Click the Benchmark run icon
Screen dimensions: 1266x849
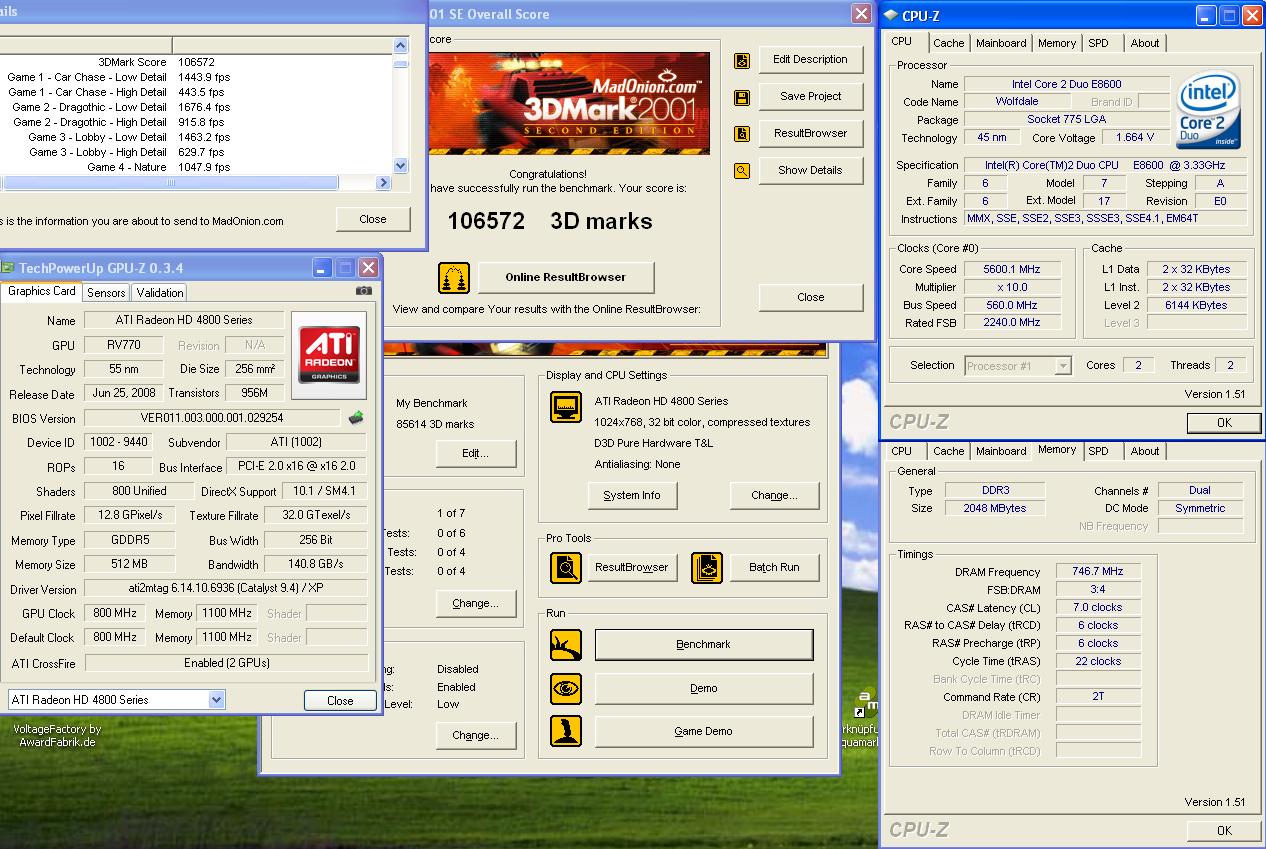(566, 645)
